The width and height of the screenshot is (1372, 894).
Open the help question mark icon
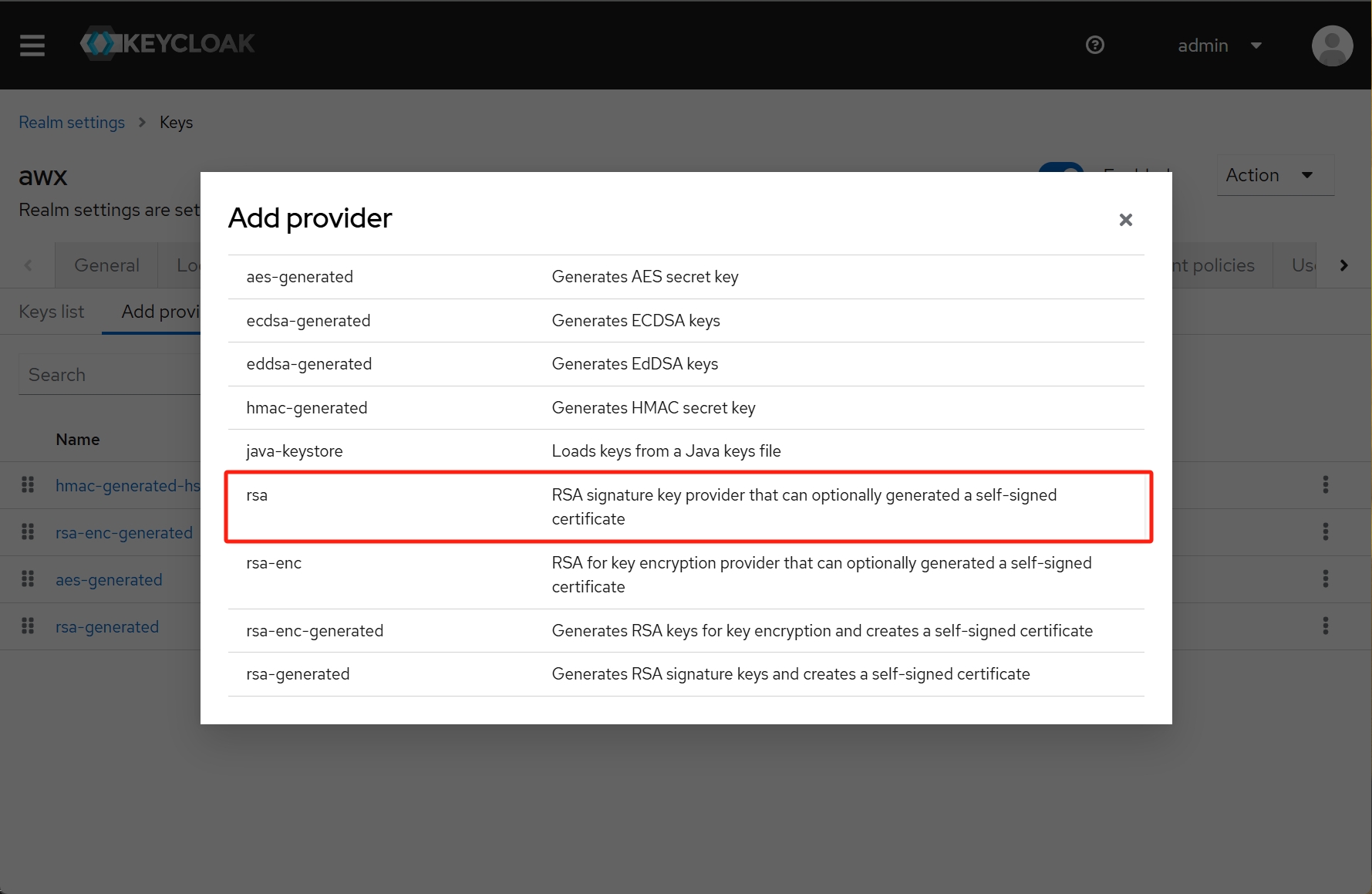[1094, 46]
